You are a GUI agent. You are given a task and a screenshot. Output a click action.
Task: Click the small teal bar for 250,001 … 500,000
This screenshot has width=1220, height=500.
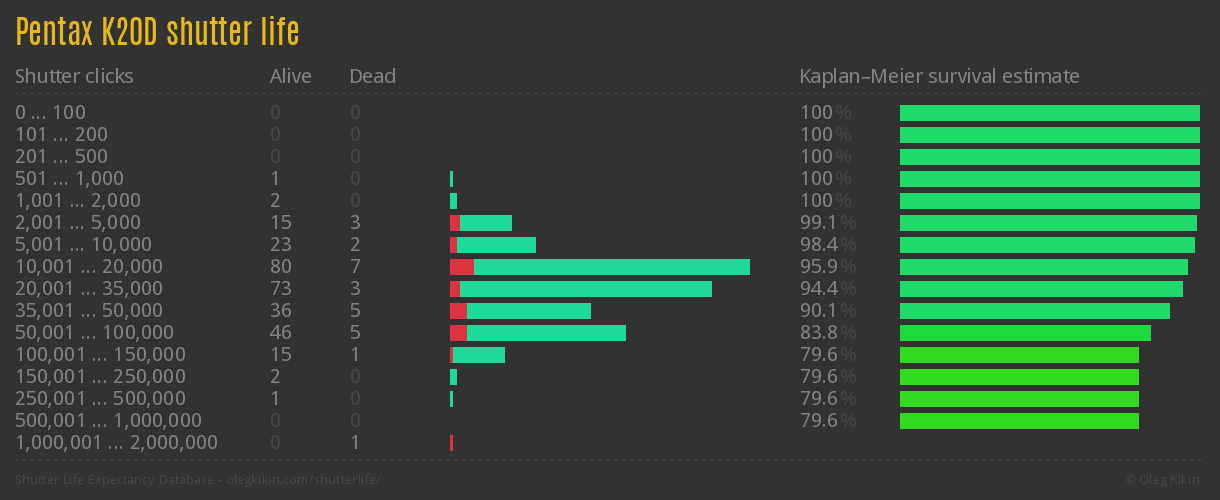tap(451, 399)
